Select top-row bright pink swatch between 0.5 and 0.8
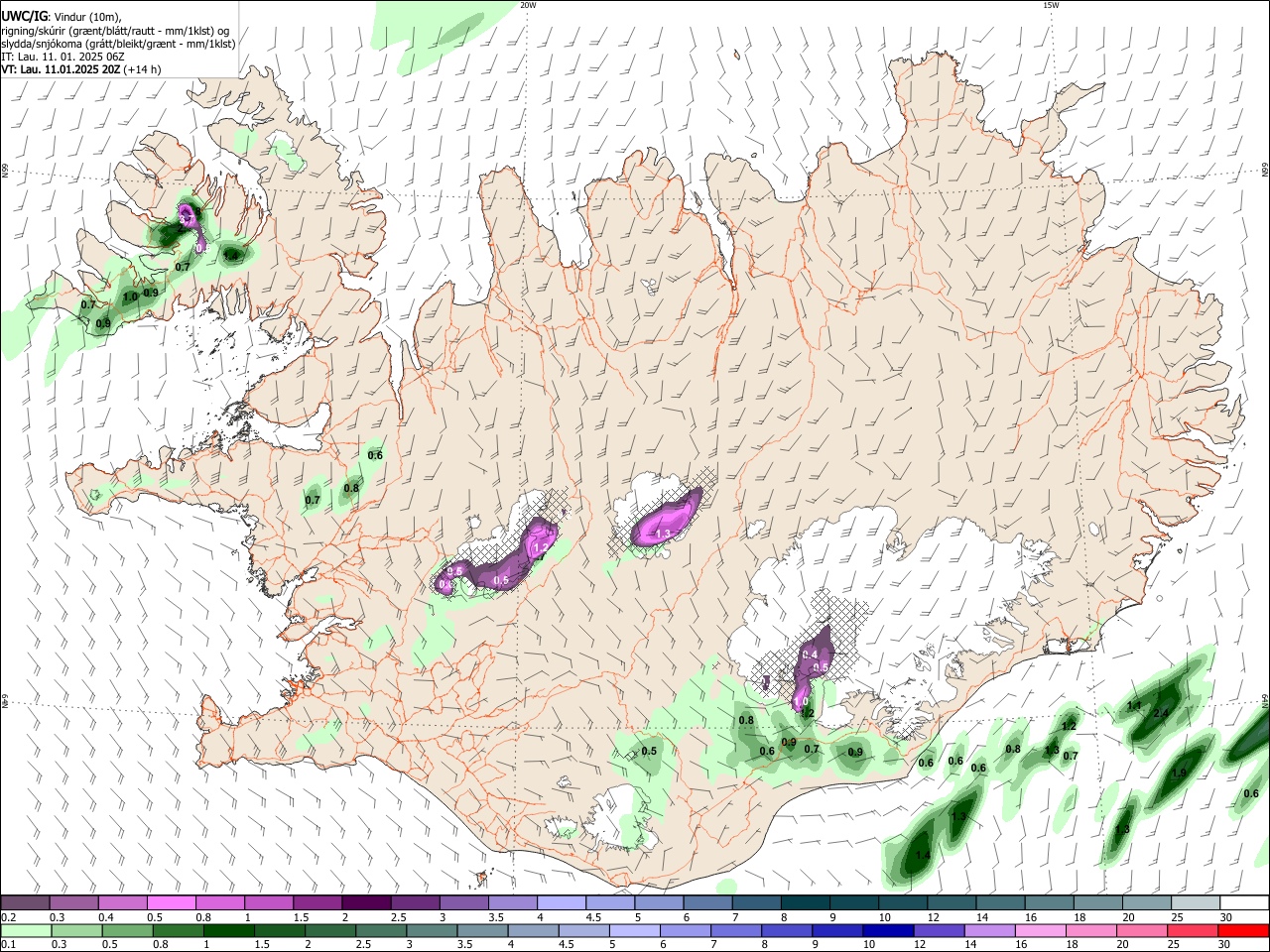 (x=171, y=902)
